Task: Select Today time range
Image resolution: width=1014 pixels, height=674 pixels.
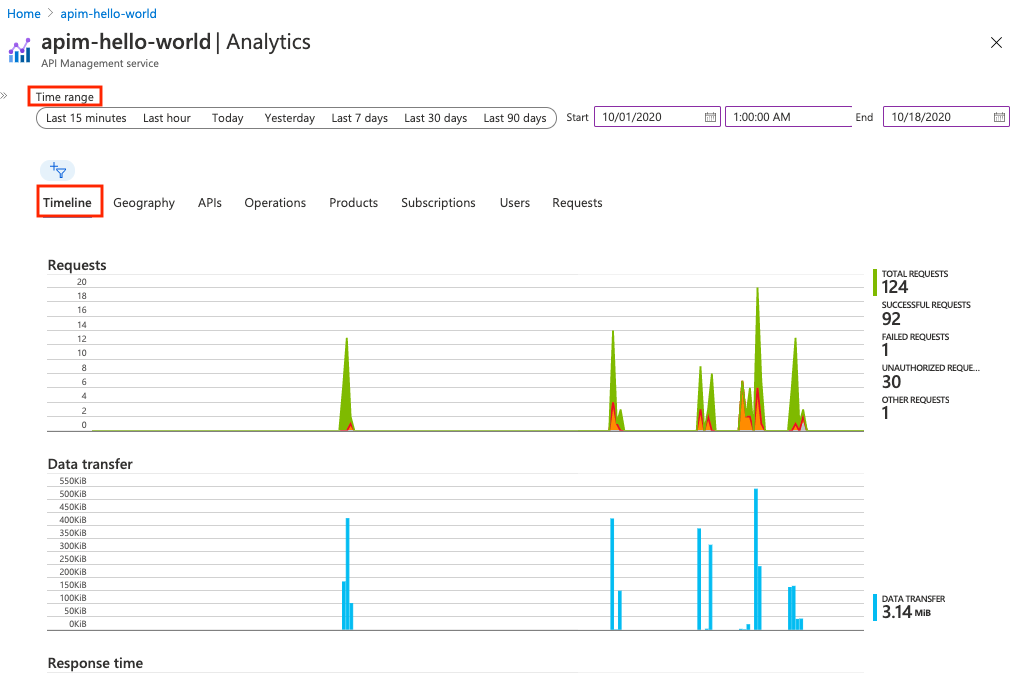Action: click(228, 118)
